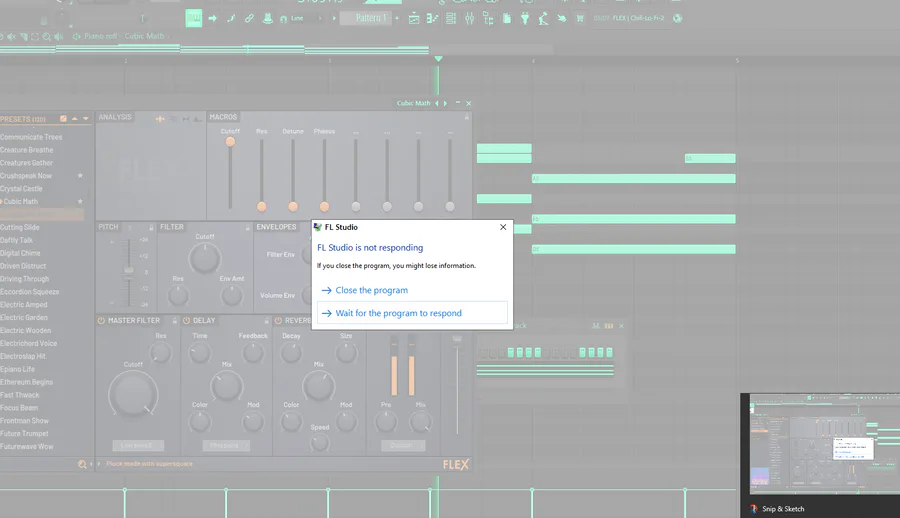
Task: Toggle the magnet snap icon beside Line
Action: click(x=284, y=19)
